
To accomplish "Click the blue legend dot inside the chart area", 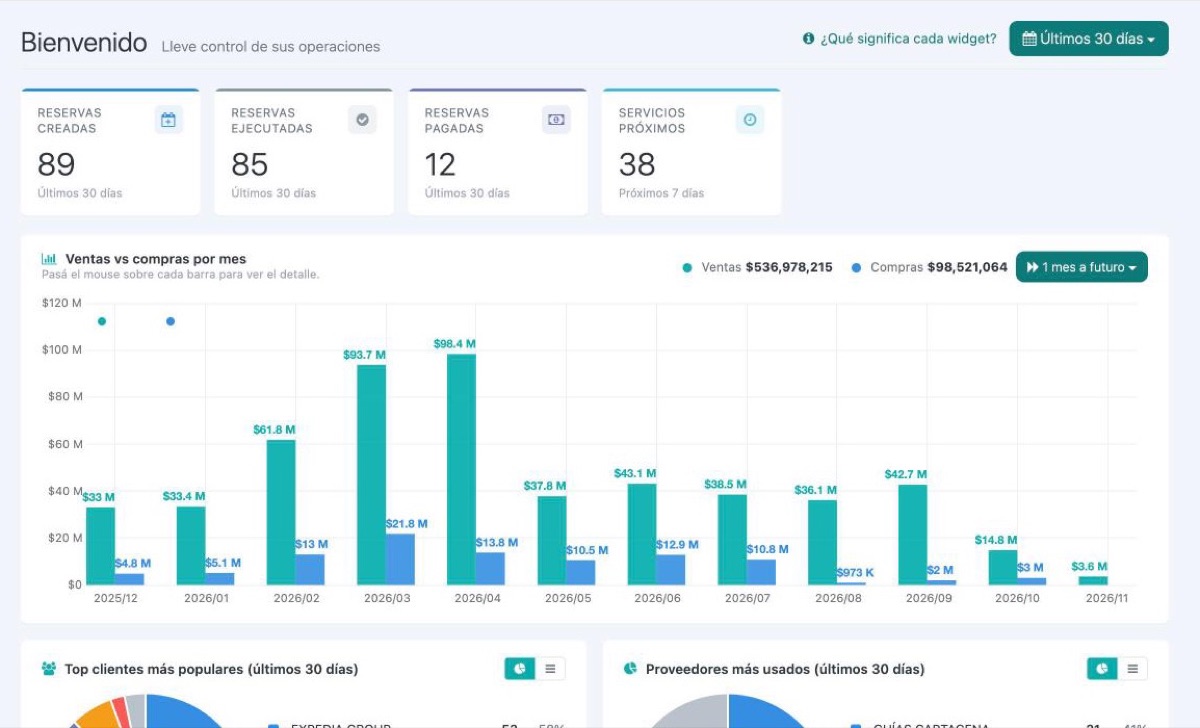I will click(170, 321).
